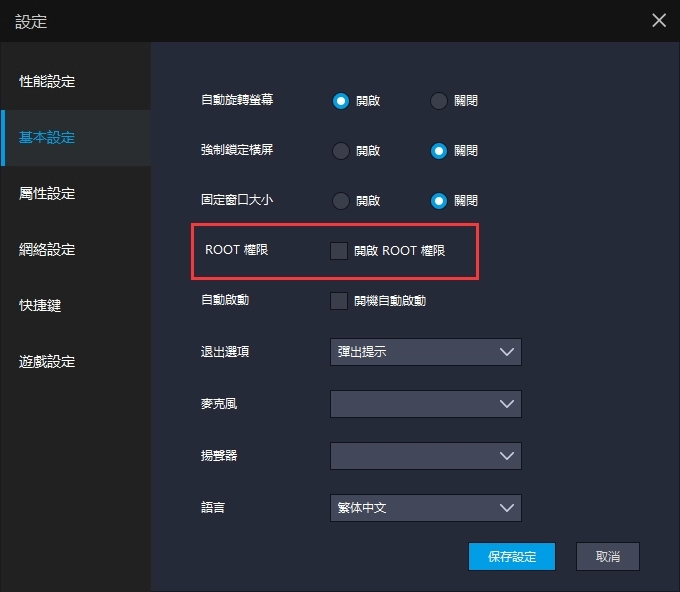The image size is (680, 592).
Task: Expand the 退出選項 dropdown
Action: 425,352
